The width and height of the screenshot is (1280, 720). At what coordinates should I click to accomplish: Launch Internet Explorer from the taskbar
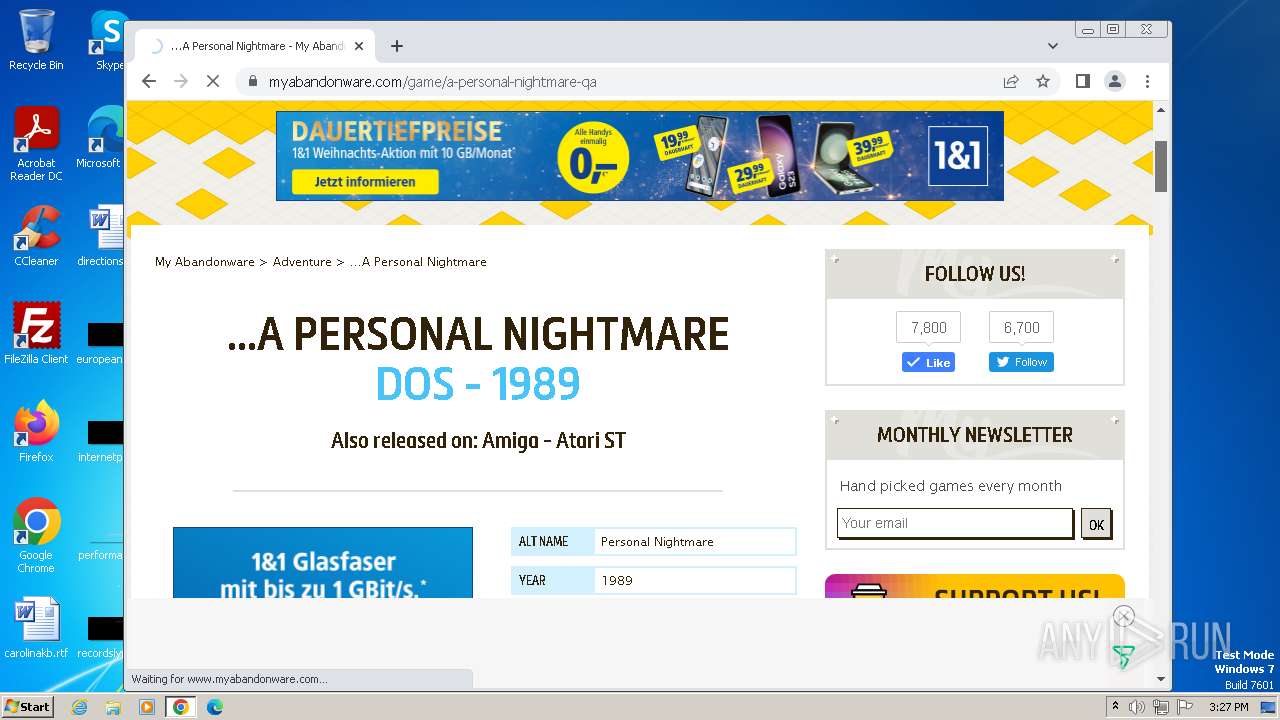point(80,707)
